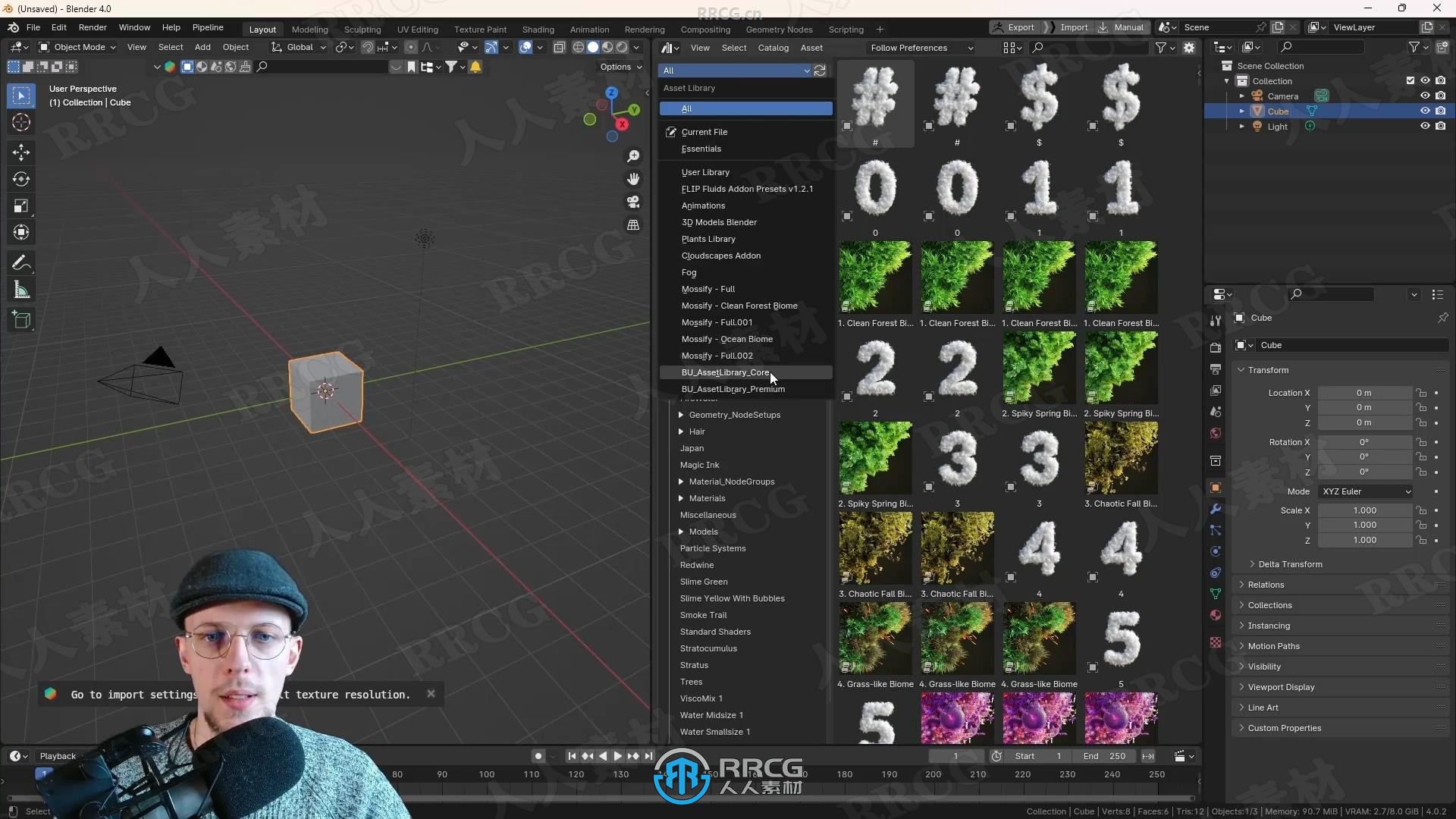The image size is (1456, 819).
Task: Open asset browser settings gear
Action: pyautogui.click(x=1189, y=48)
